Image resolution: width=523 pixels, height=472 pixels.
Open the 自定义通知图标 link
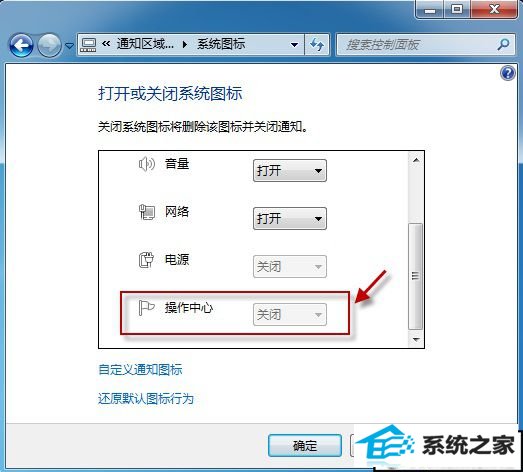(140, 370)
